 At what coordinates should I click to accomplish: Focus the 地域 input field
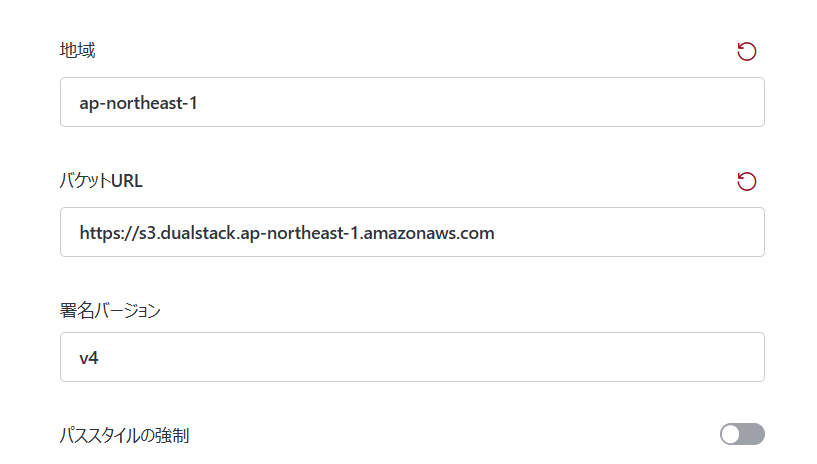[412, 102]
